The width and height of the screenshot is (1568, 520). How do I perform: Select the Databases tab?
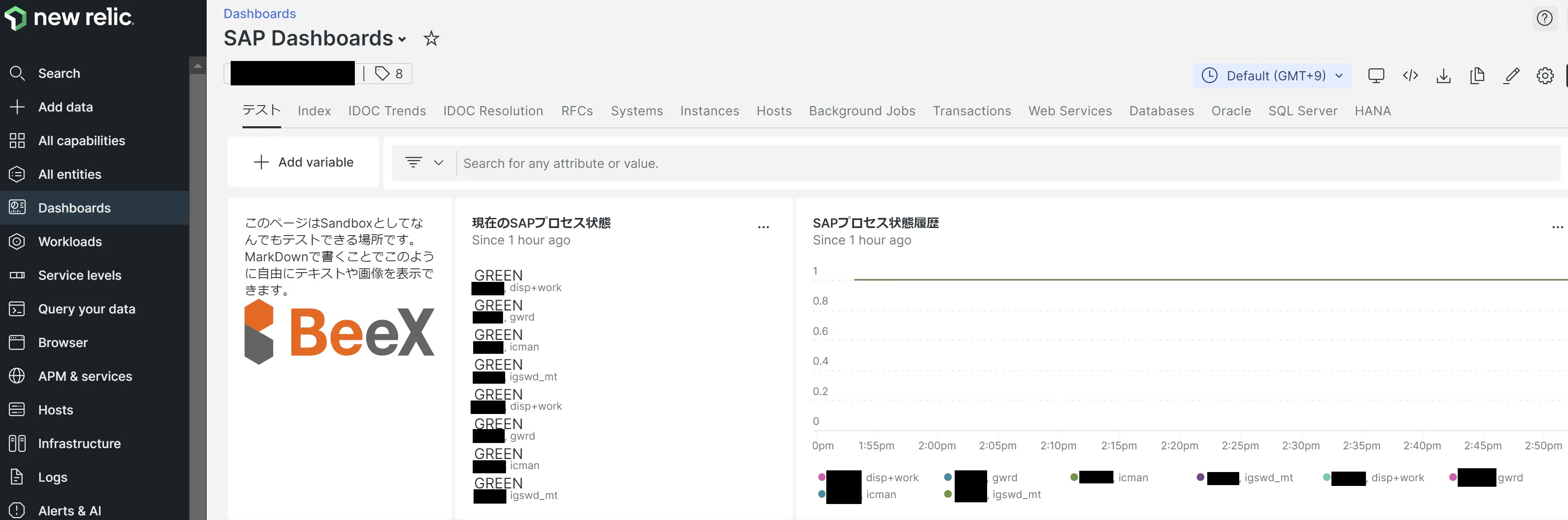pyautogui.click(x=1161, y=111)
